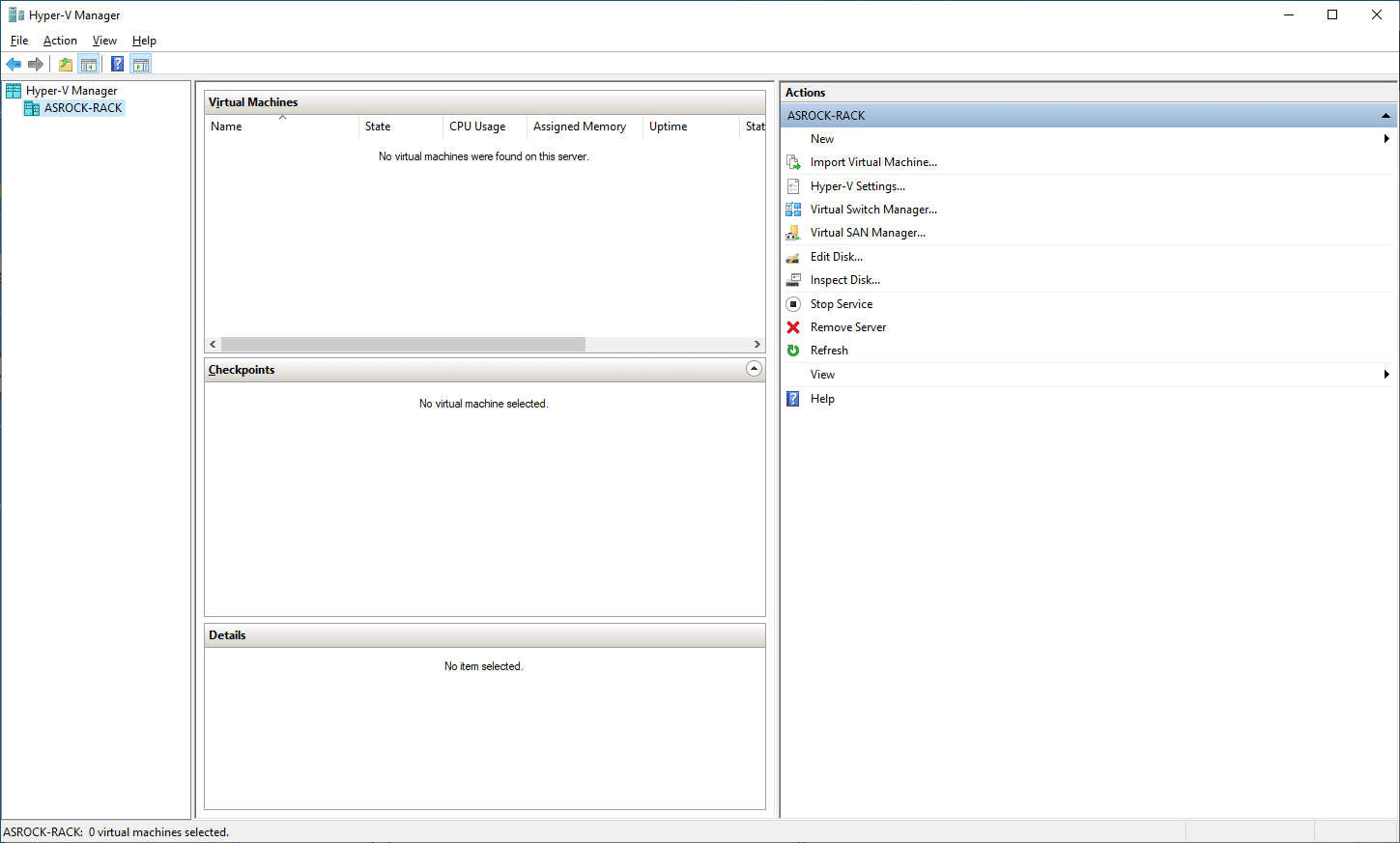
Task: Click the Stop Service icon
Action: point(793,304)
